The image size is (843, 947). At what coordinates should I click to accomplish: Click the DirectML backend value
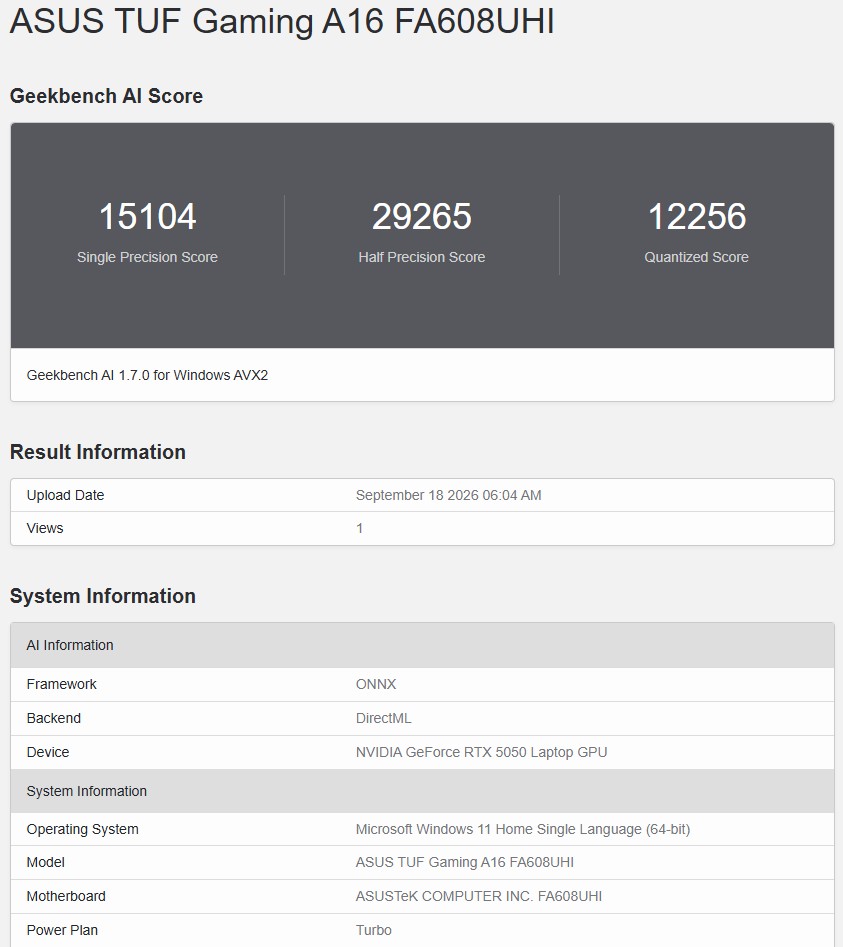click(383, 718)
